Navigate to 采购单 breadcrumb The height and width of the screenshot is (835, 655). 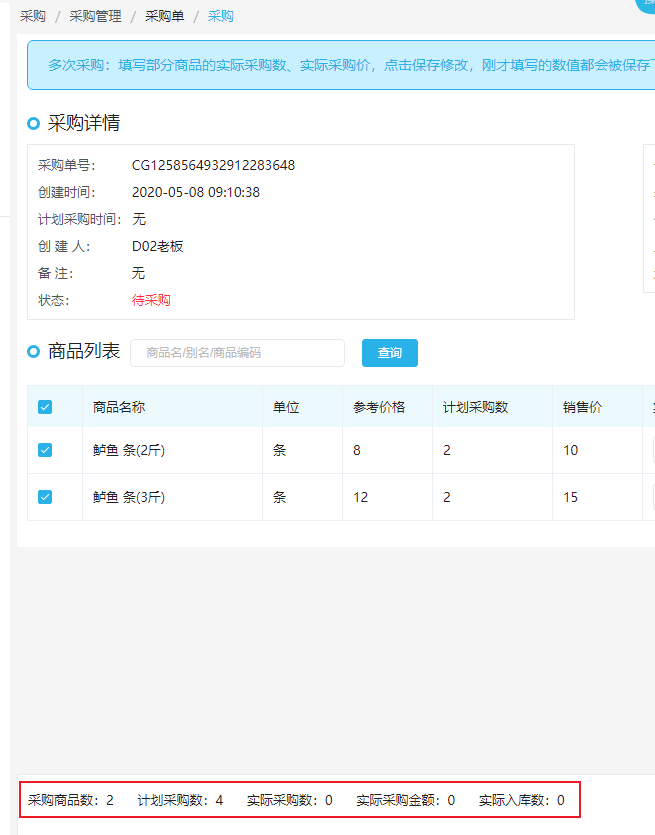pos(165,16)
